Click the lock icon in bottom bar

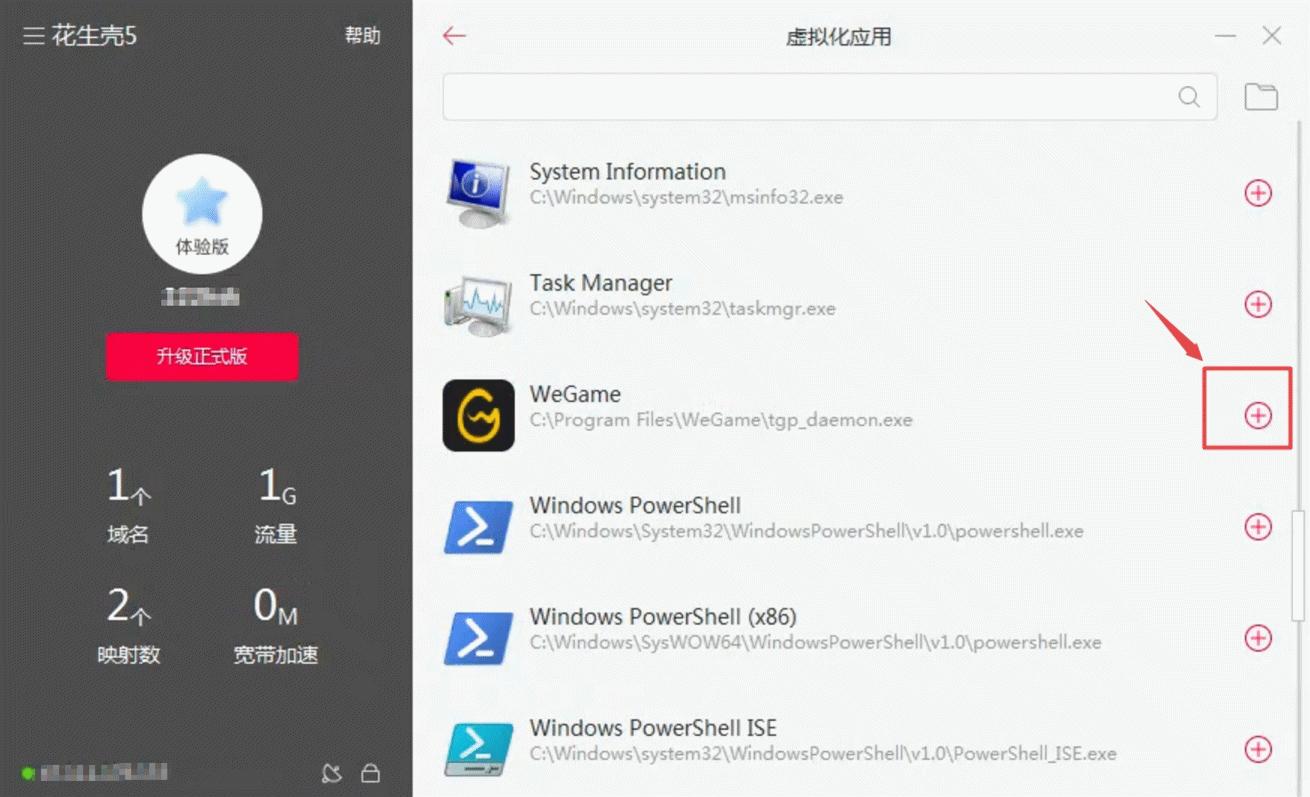click(370, 773)
